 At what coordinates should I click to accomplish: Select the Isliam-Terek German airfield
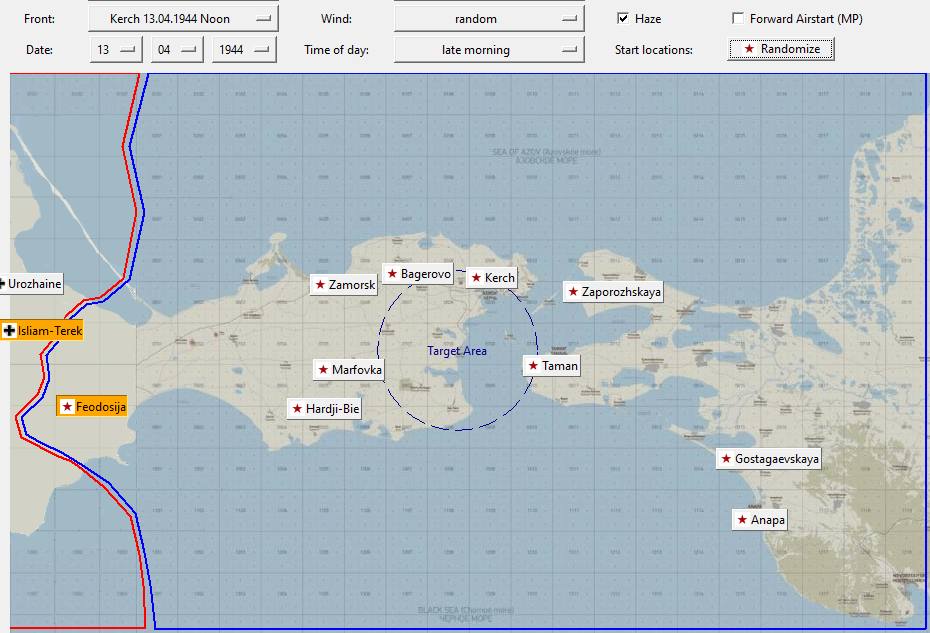coord(42,330)
